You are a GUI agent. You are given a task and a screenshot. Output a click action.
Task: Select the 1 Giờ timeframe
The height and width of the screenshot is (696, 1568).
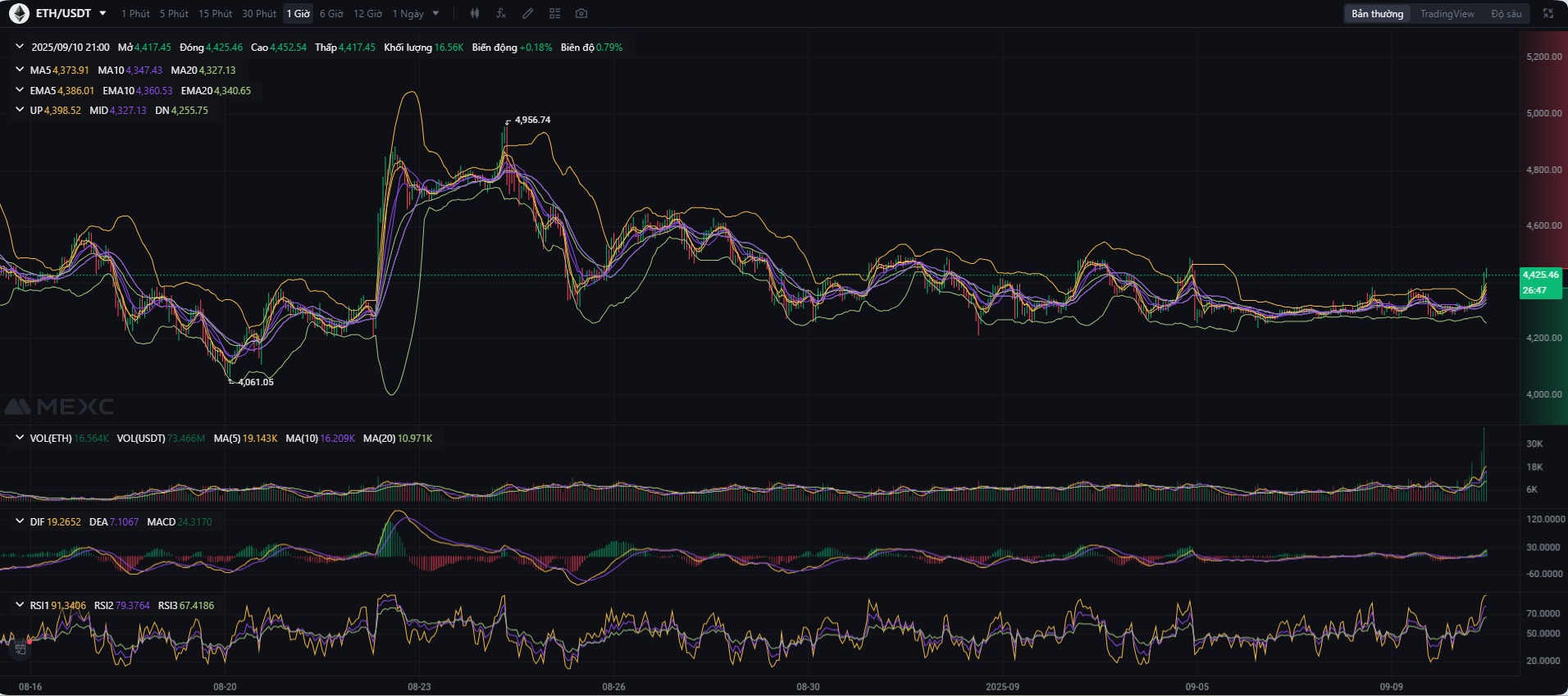(x=299, y=14)
